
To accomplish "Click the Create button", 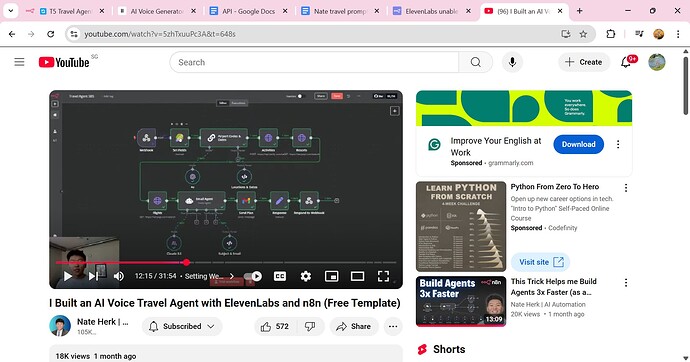I will point(584,62).
